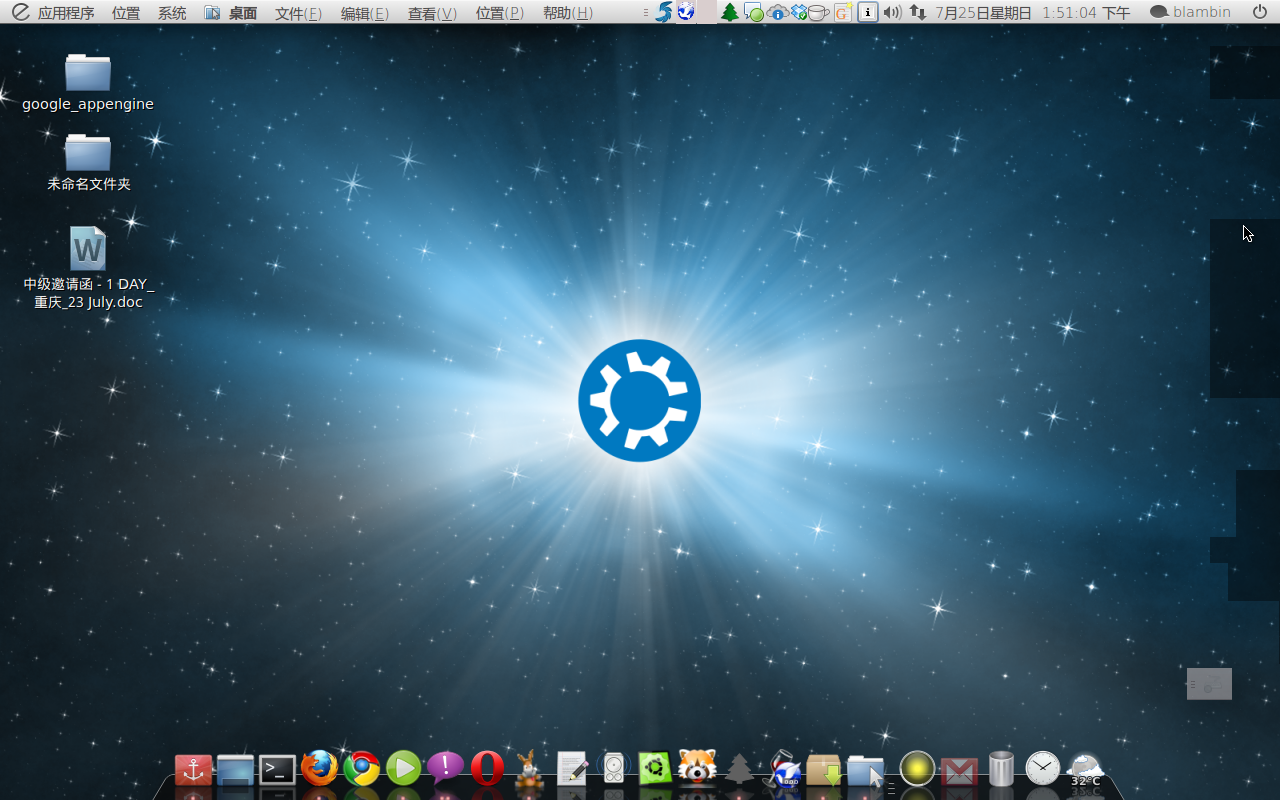The width and height of the screenshot is (1280, 800).
Task: Open the 系统 menu
Action: coord(172,13)
